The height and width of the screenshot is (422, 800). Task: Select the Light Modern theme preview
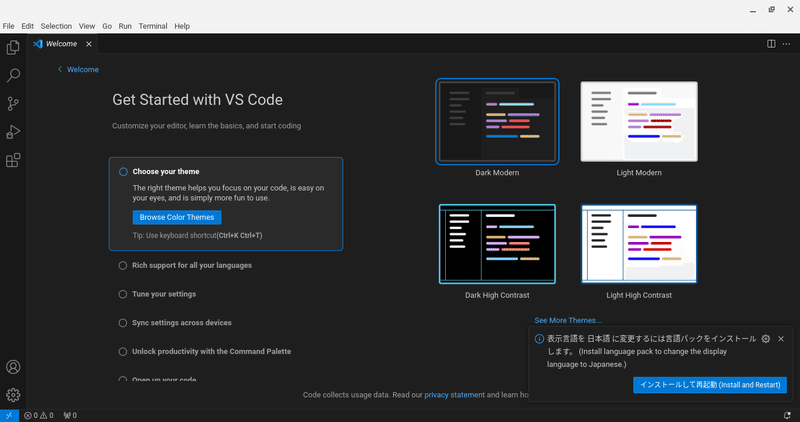coord(639,121)
